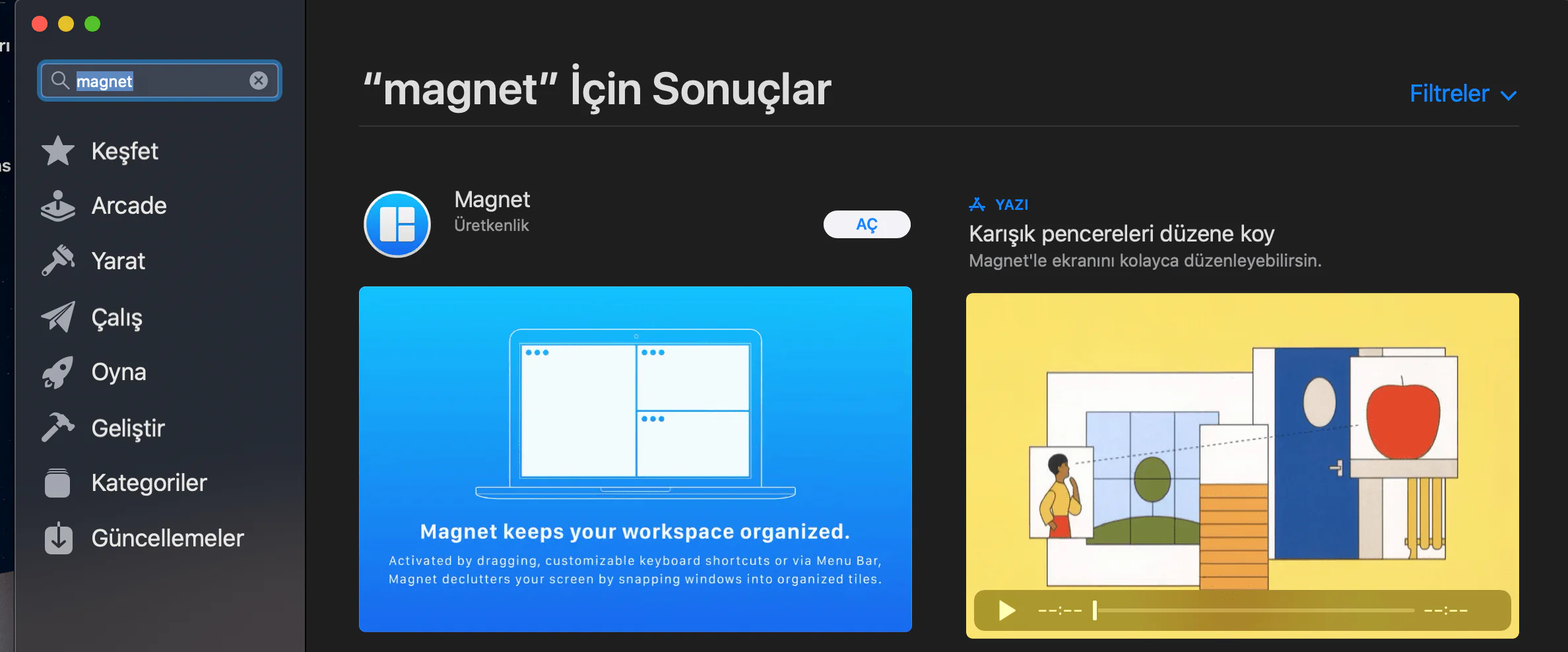Expand the Filtreler dropdown
Image resolution: width=1568 pixels, height=652 pixels.
click(x=1463, y=94)
